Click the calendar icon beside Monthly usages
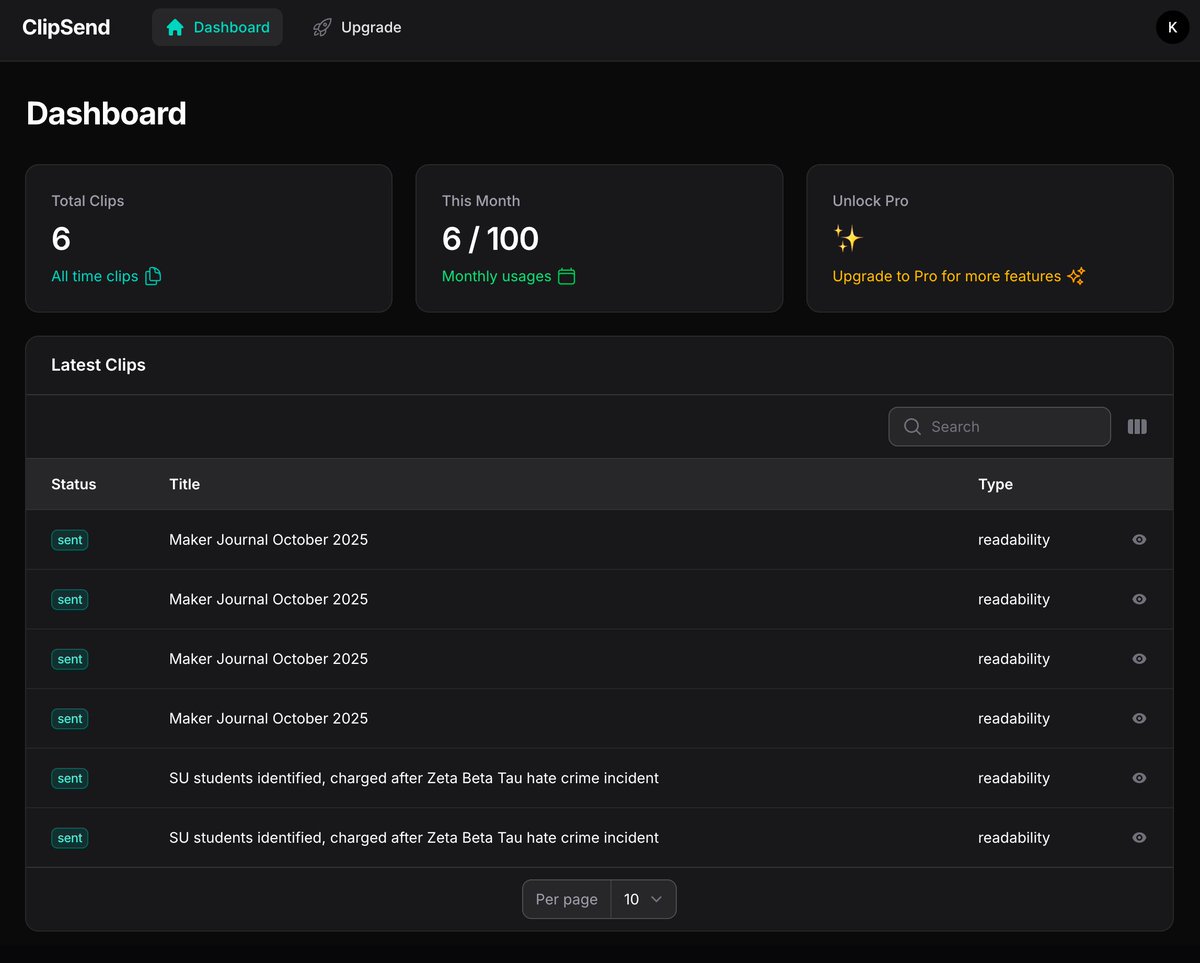This screenshot has height=963, width=1200. 566,276
